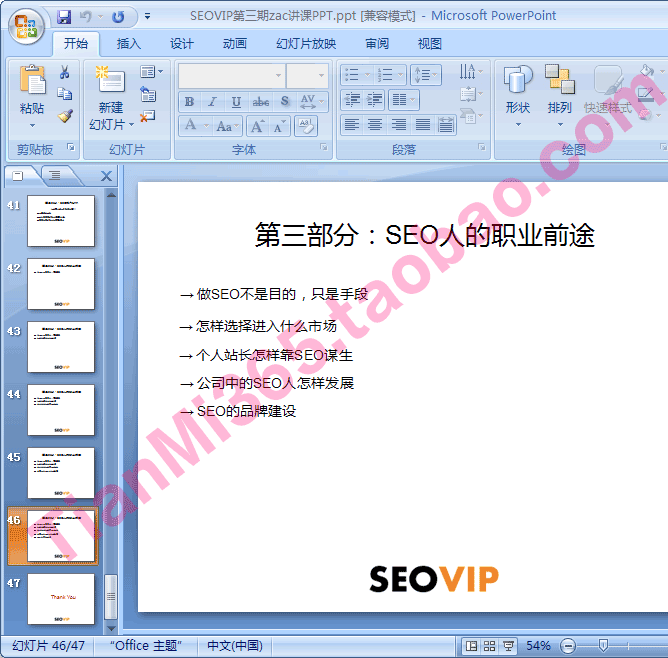Click the Copy icon
Screen dimensions: 668x658
pyautogui.click(x=65, y=93)
